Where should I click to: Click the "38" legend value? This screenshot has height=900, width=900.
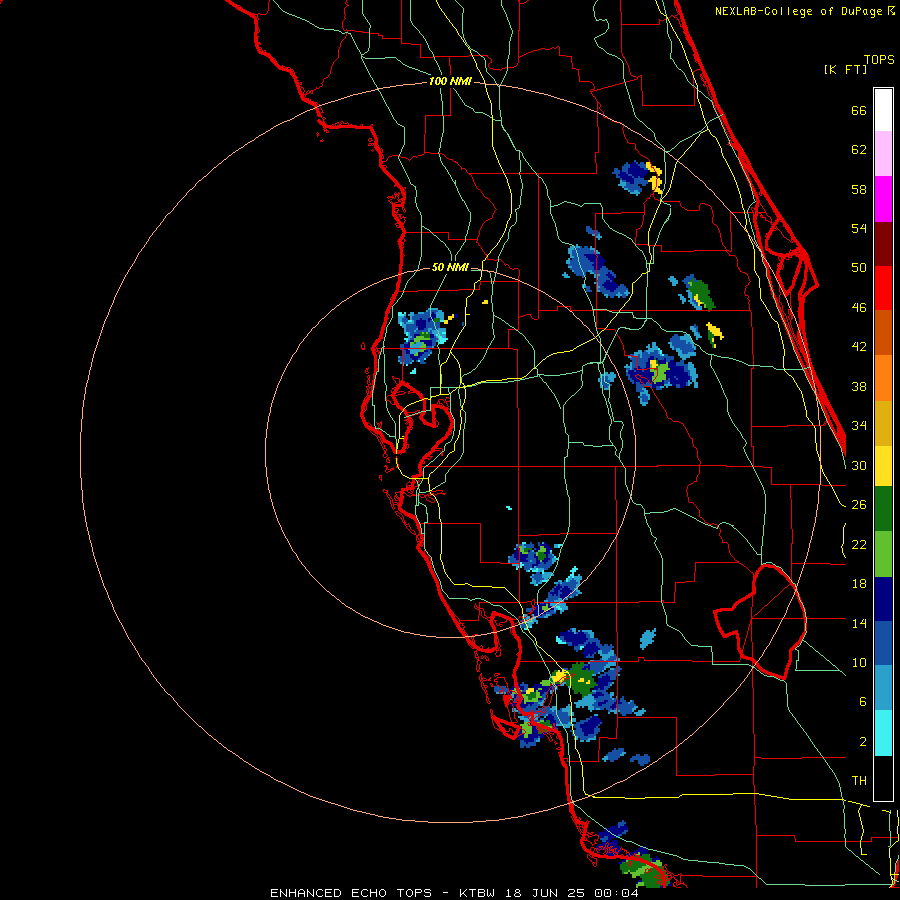859,386
